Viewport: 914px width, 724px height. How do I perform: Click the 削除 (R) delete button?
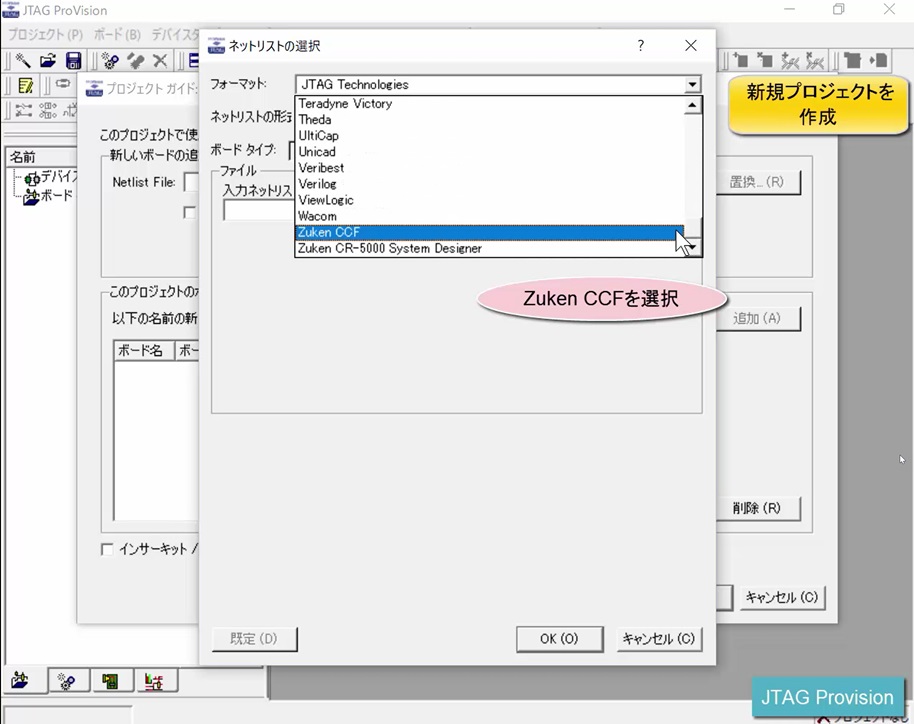pyautogui.click(x=758, y=508)
